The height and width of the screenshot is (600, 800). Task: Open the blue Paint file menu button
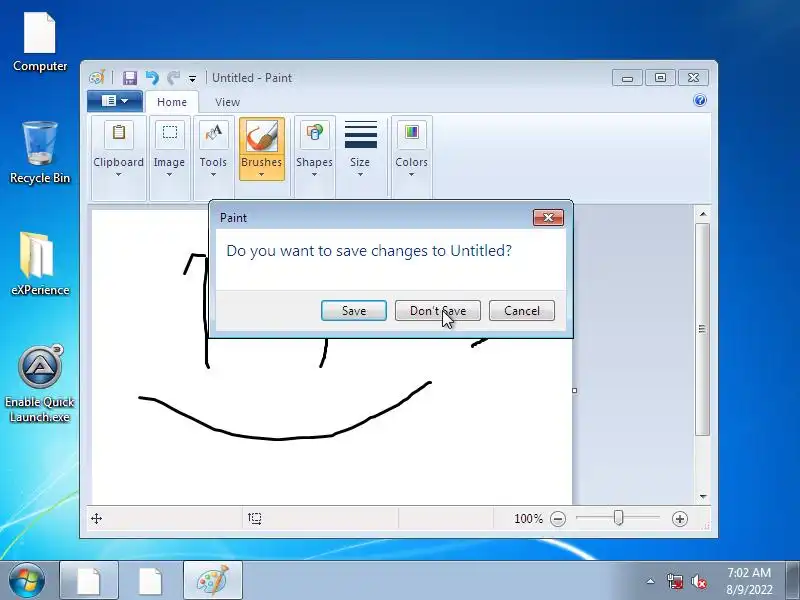coord(115,101)
